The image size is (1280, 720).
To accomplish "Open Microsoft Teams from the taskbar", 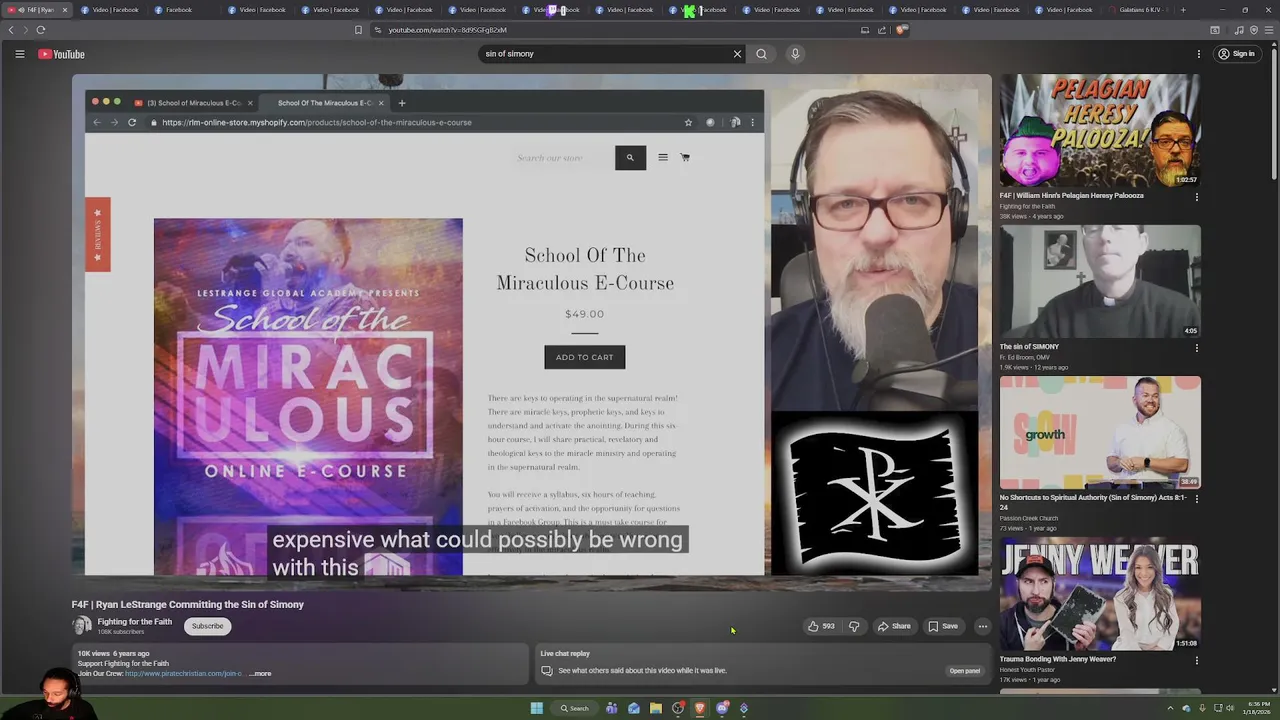I will pyautogui.click(x=611, y=708).
